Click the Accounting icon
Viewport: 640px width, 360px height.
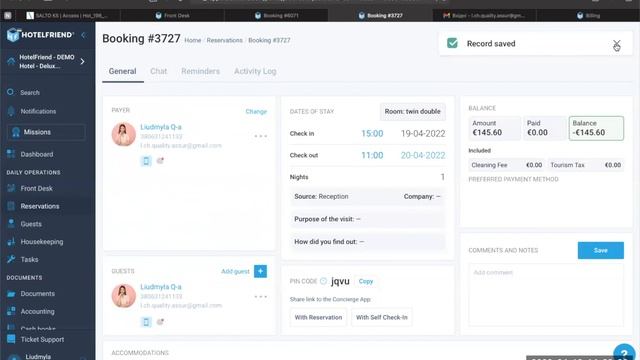(11, 311)
